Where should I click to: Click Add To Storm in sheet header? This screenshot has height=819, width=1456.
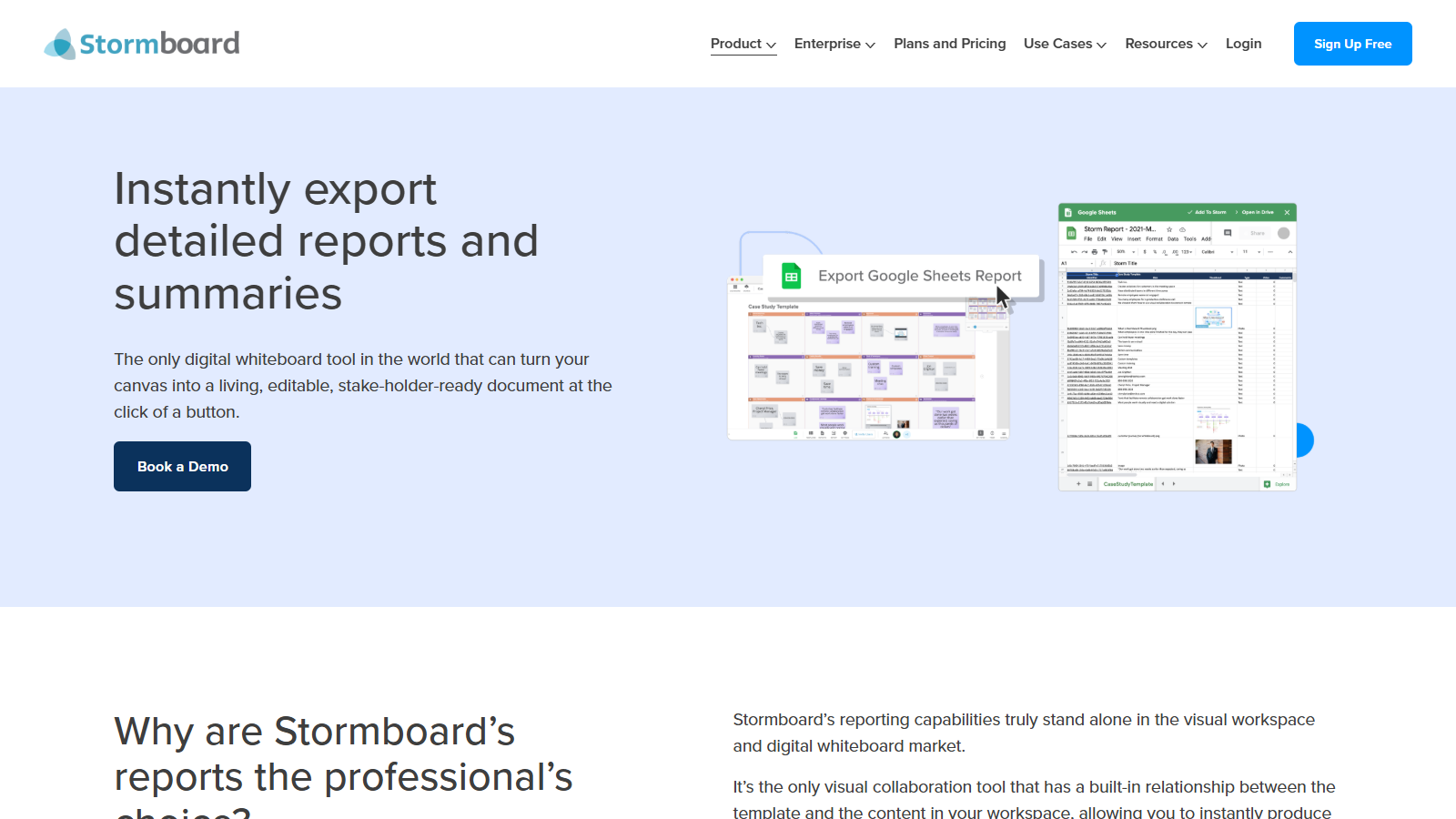(x=1208, y=212)
